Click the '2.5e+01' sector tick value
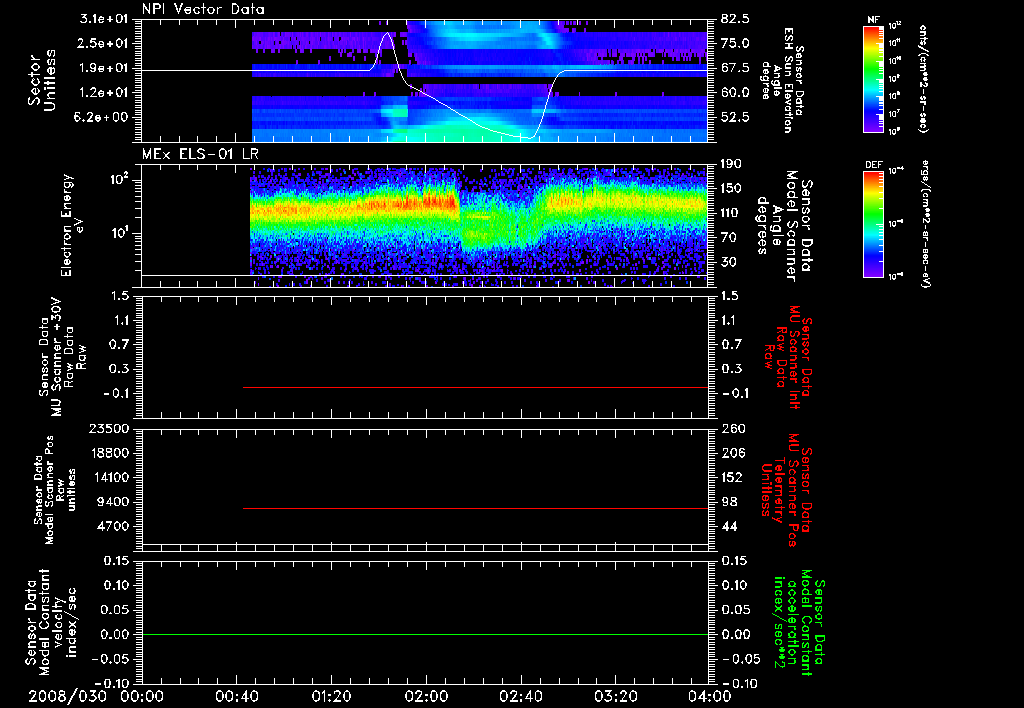The width and height of the screenshot is (1024, 708). [x=104, y=43]
